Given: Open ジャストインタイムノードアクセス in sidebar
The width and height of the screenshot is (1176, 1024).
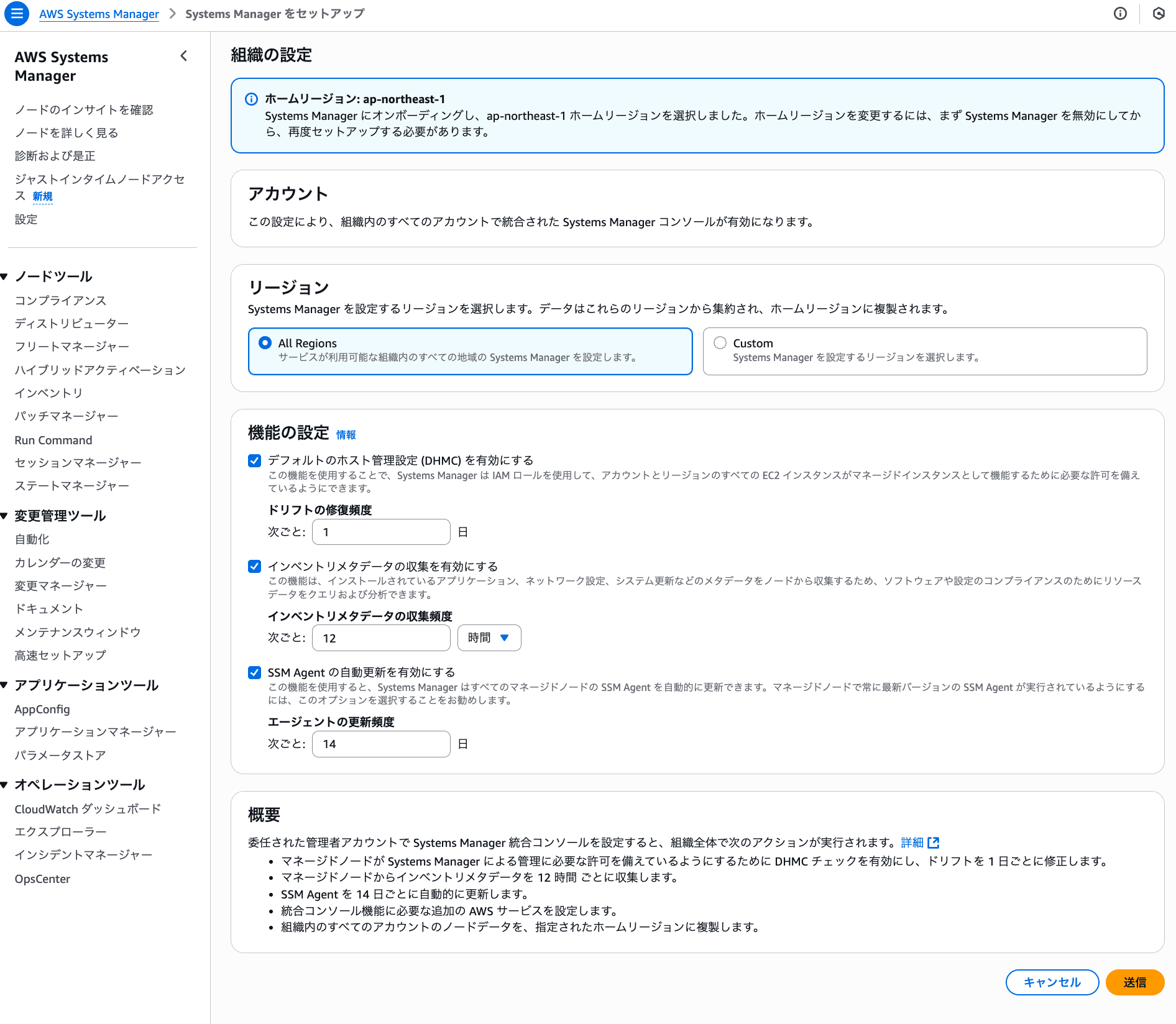Looking at the screenshot, I should pyautogui.click(x=100, y=188).
